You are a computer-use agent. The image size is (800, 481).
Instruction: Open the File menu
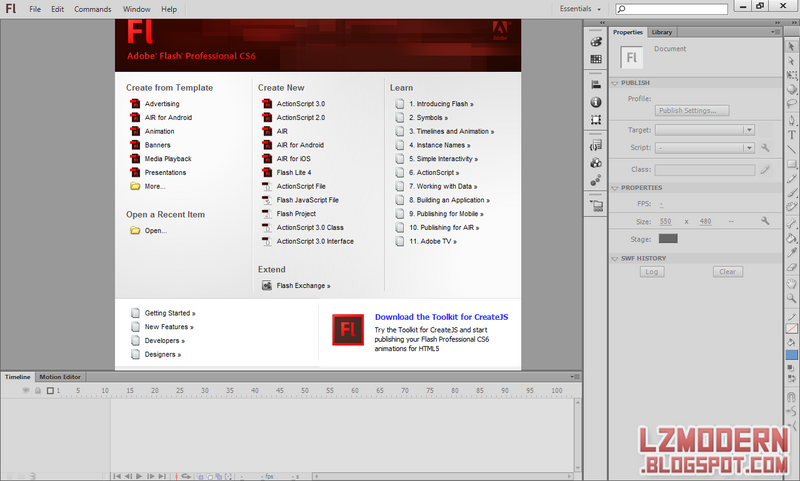(35, 9)
